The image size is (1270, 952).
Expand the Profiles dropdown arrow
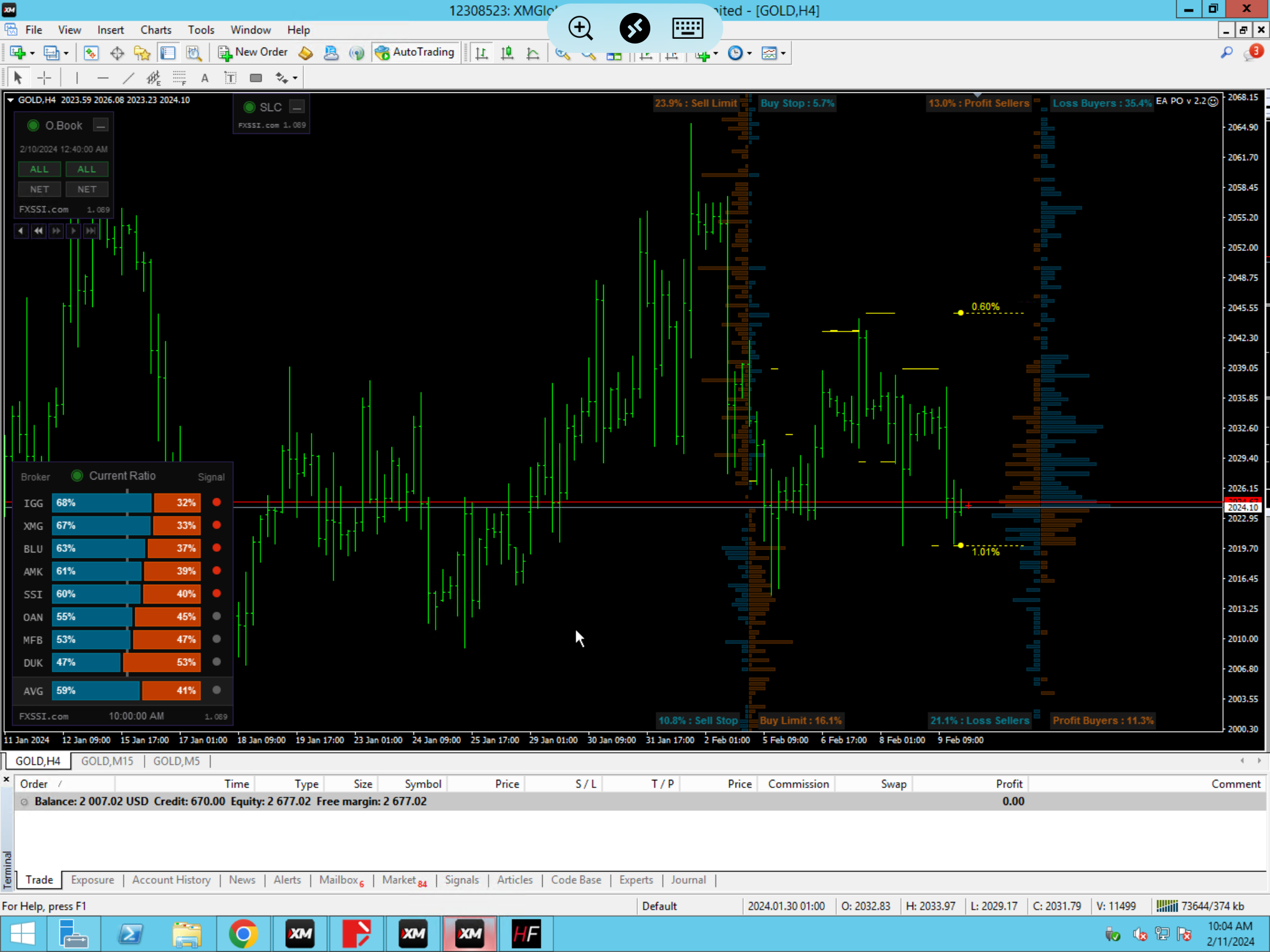click(x=66, y=53)
